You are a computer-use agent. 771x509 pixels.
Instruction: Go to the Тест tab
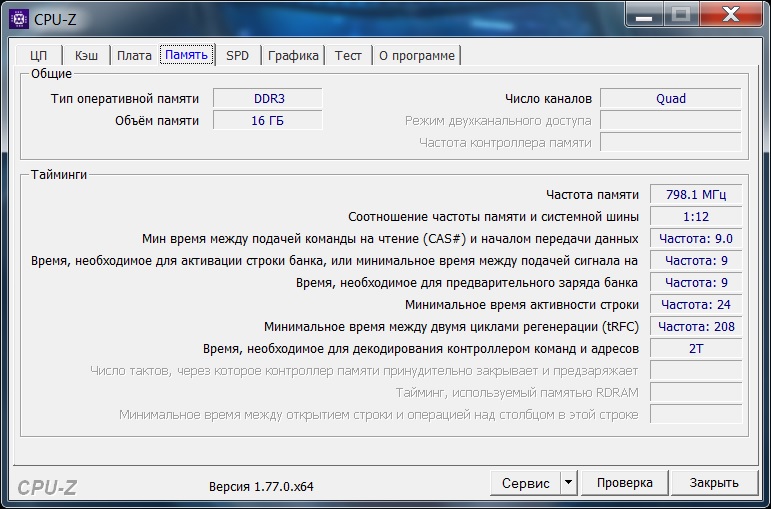click(x=348, y=55)
